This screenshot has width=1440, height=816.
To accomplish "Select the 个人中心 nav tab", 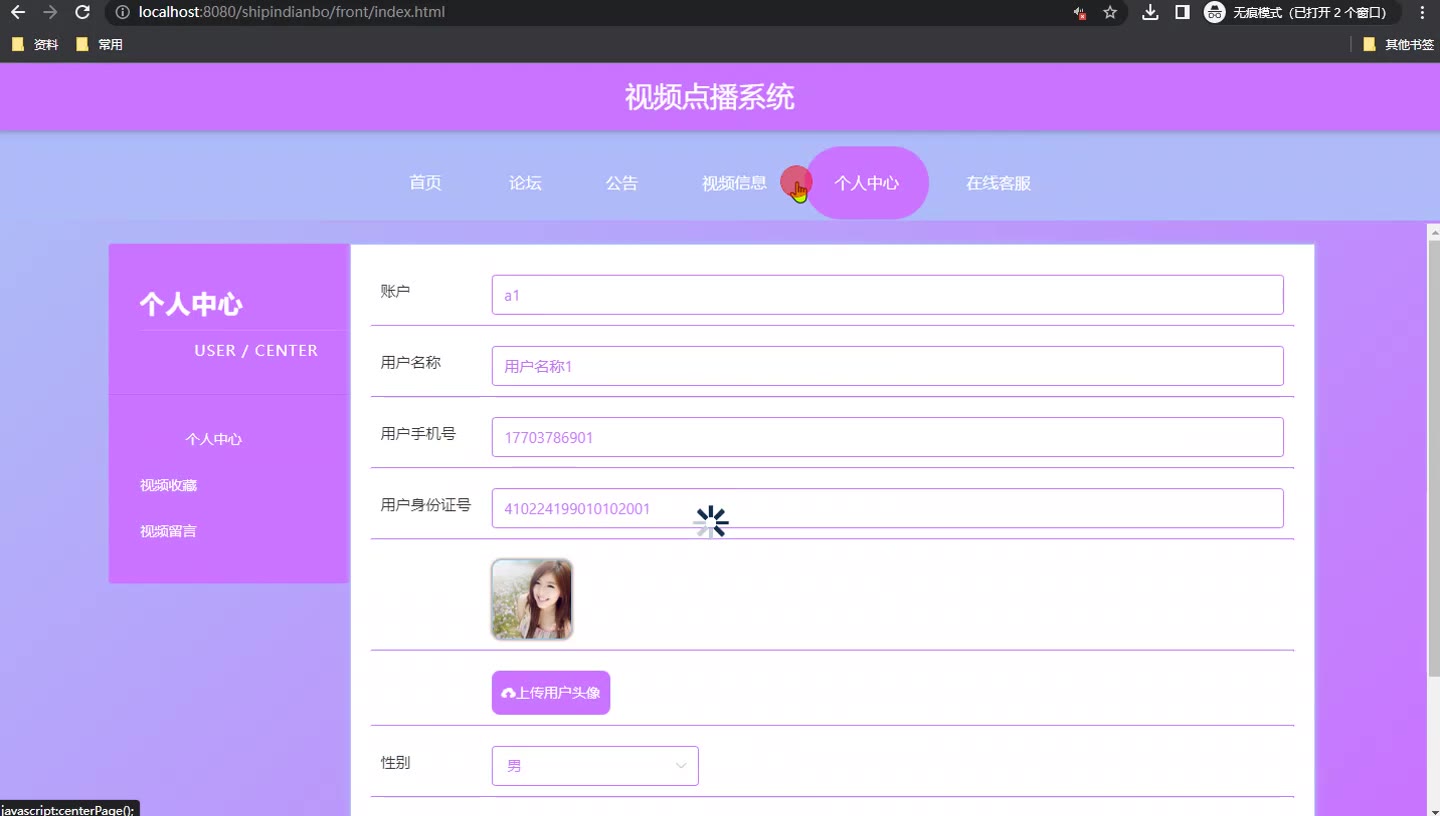I will (867, 183).
